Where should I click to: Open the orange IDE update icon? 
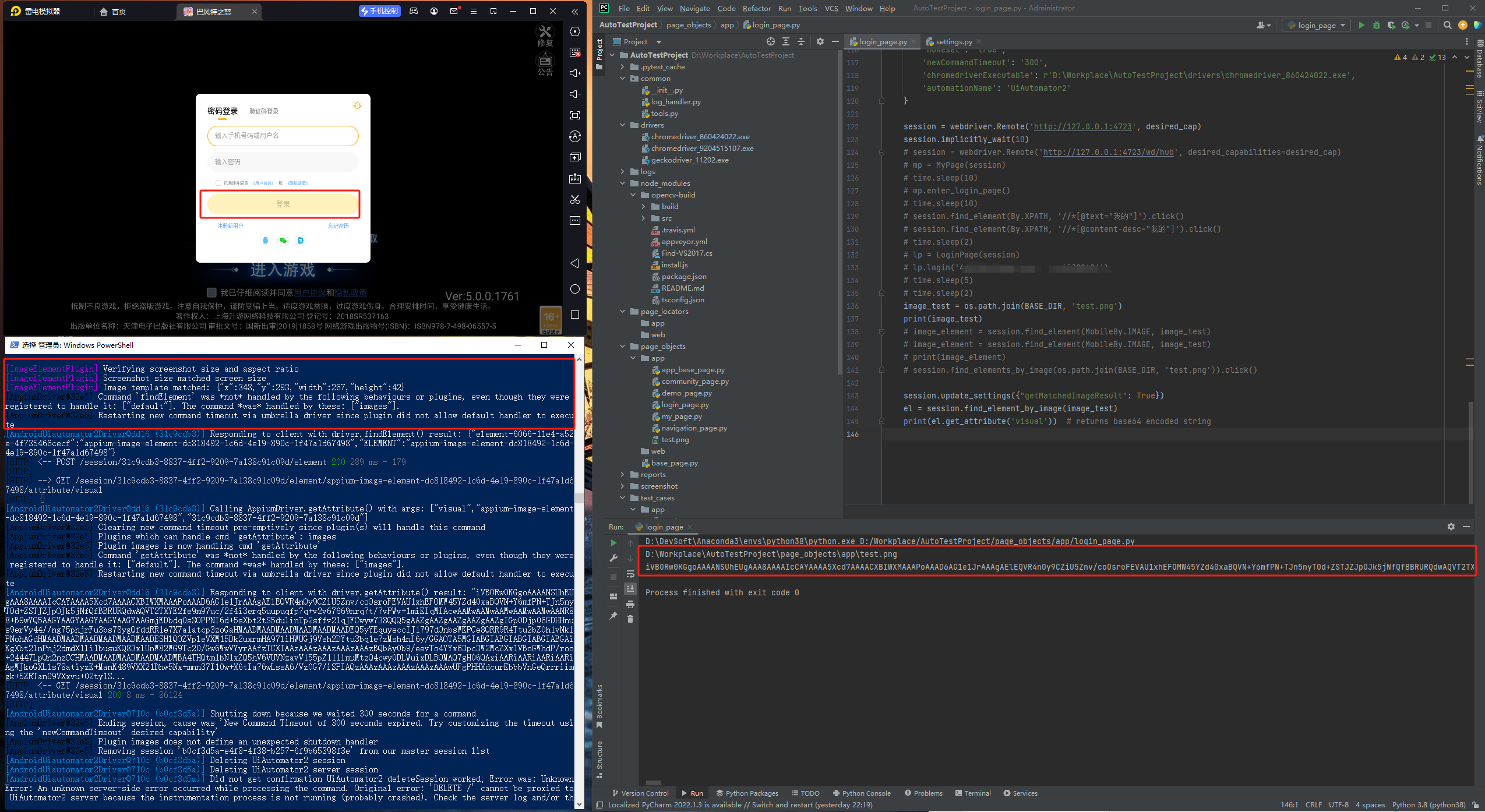1462,25
